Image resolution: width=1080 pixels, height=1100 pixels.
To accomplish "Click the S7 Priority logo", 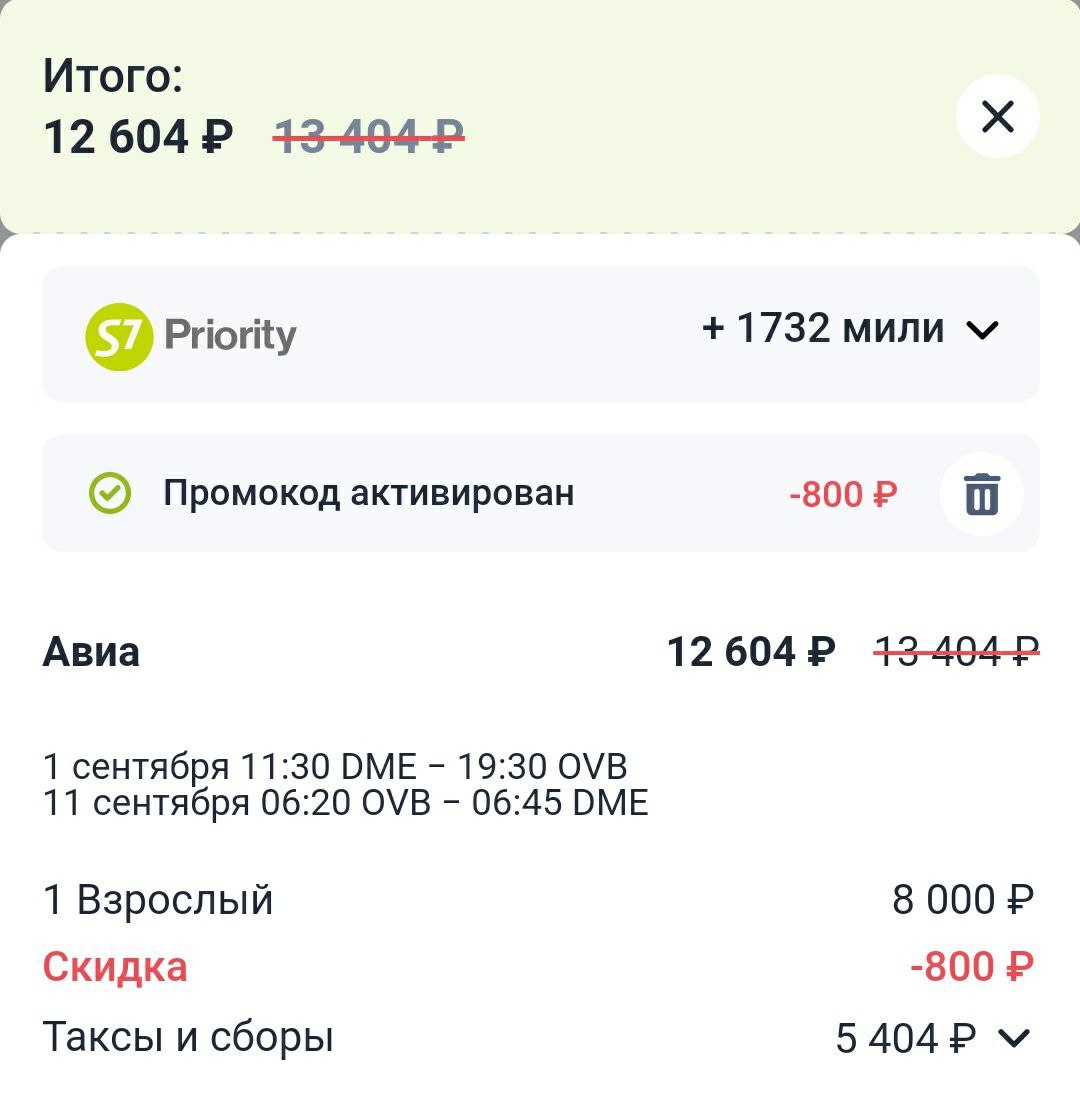I will pyautogui.click(x=191, y=336).
